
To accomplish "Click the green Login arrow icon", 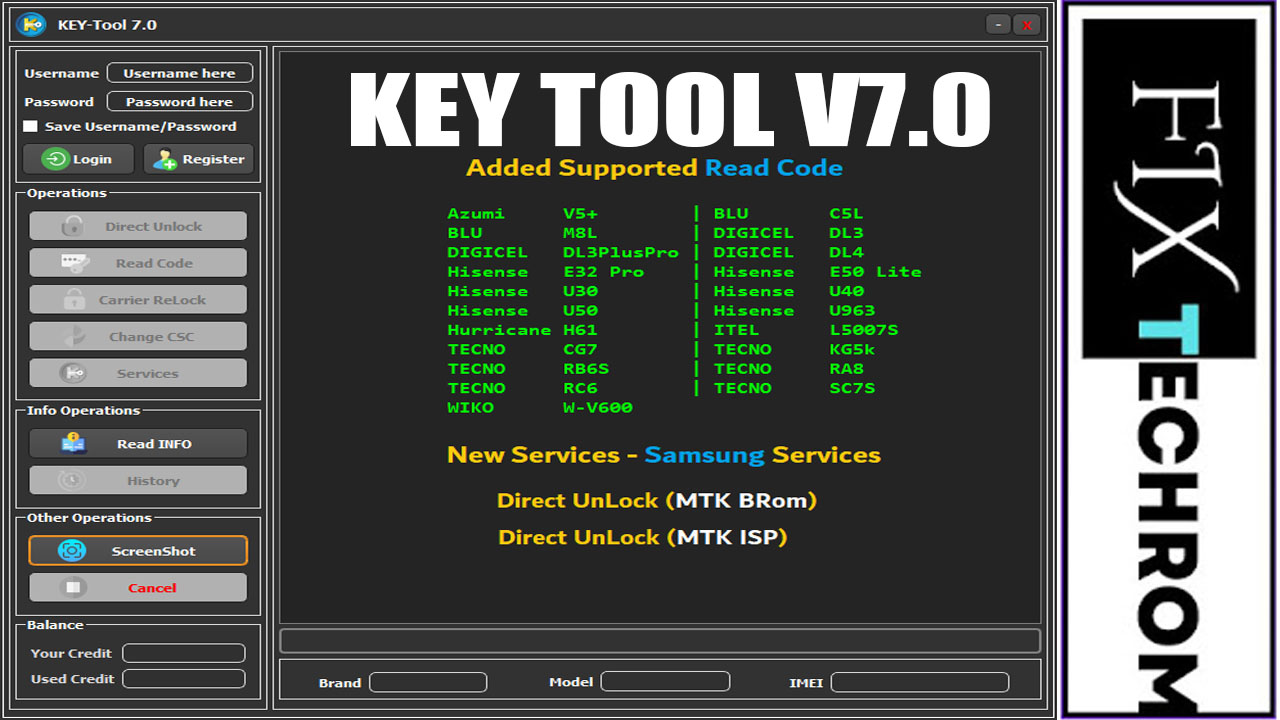I will click(57, 159).
